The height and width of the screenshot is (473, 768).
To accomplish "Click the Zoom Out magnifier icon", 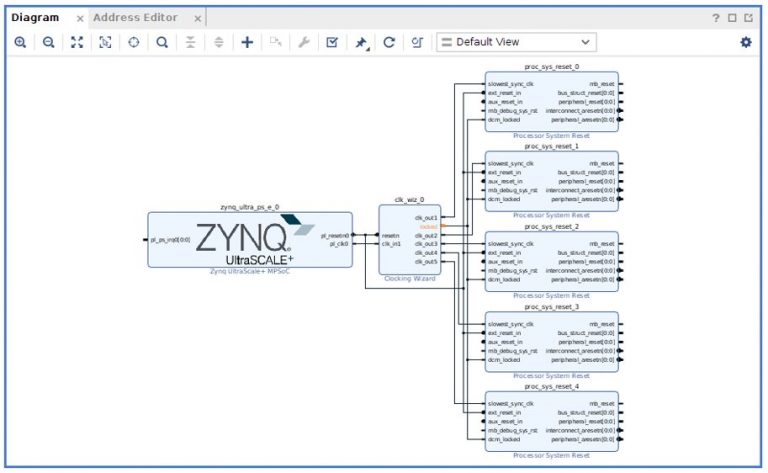I will (48, 43).
